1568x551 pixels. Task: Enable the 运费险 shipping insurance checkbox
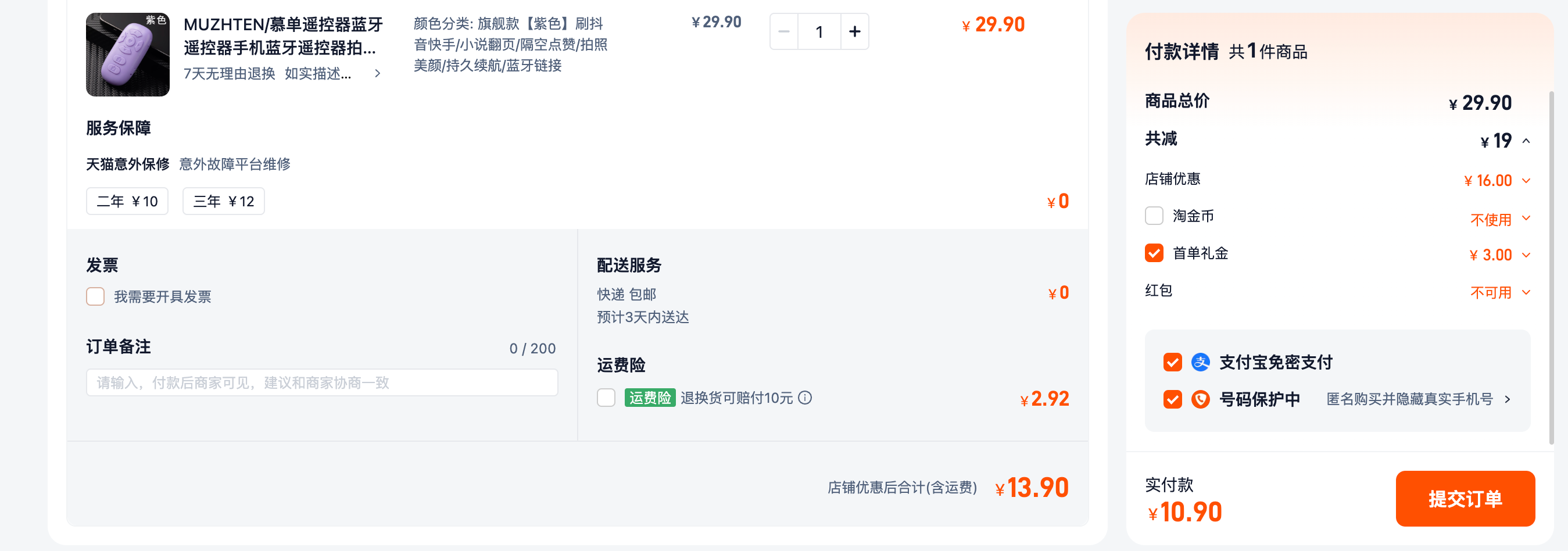tap(606, 398)
